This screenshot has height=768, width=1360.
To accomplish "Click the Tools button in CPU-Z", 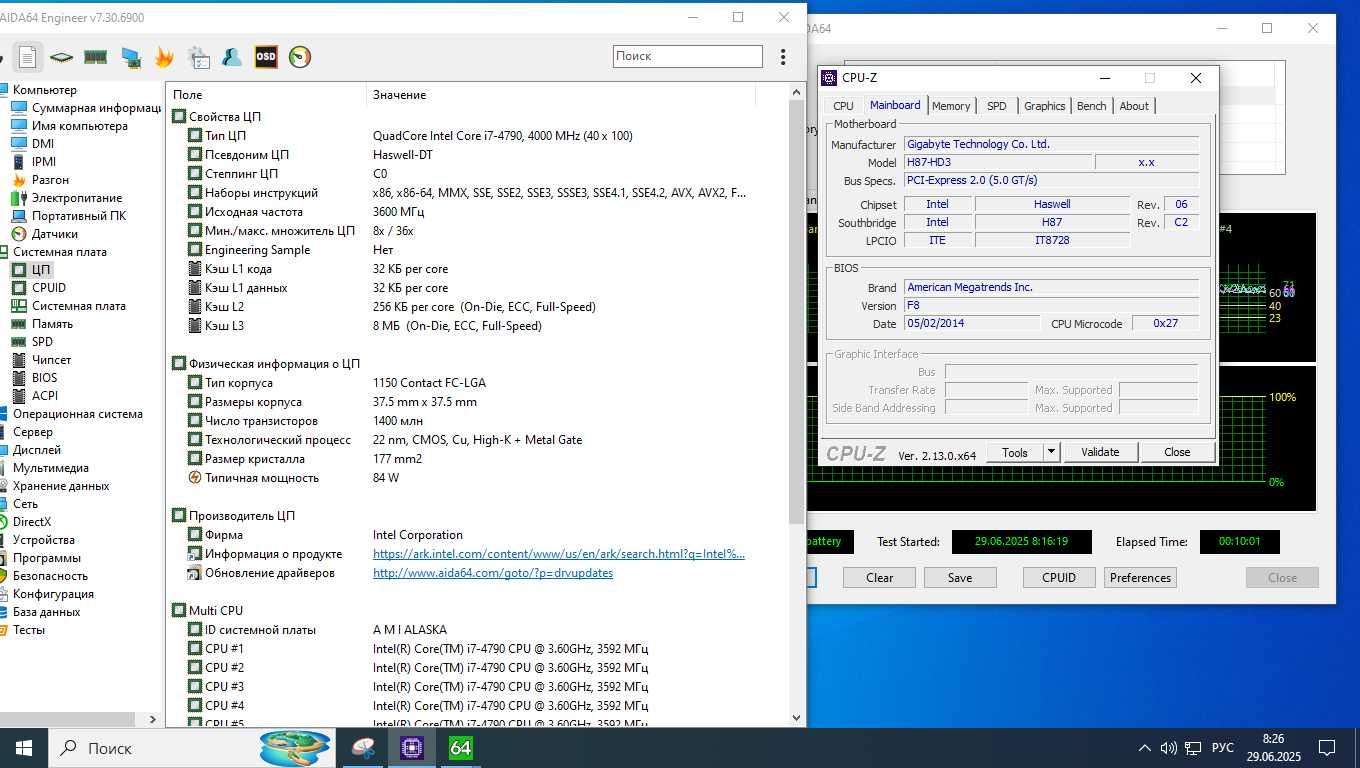I will coord(1015,452).
